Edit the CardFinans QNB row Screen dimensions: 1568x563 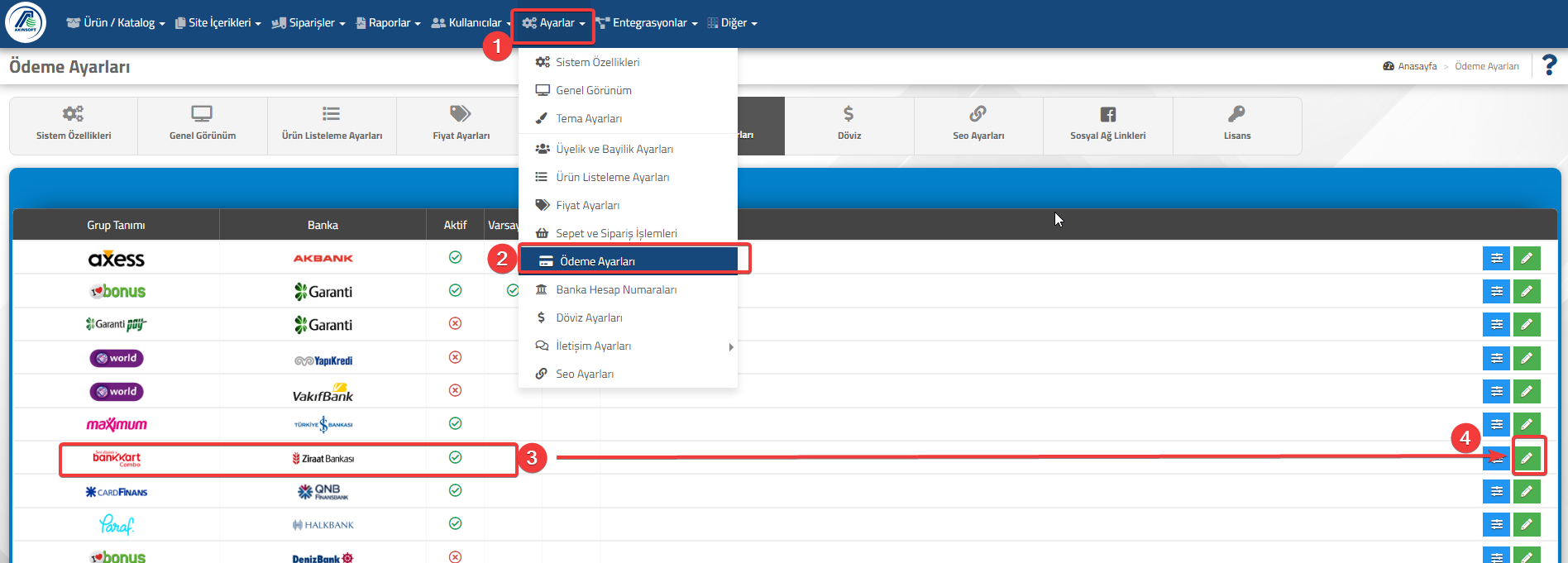[x=1527, y=492]
